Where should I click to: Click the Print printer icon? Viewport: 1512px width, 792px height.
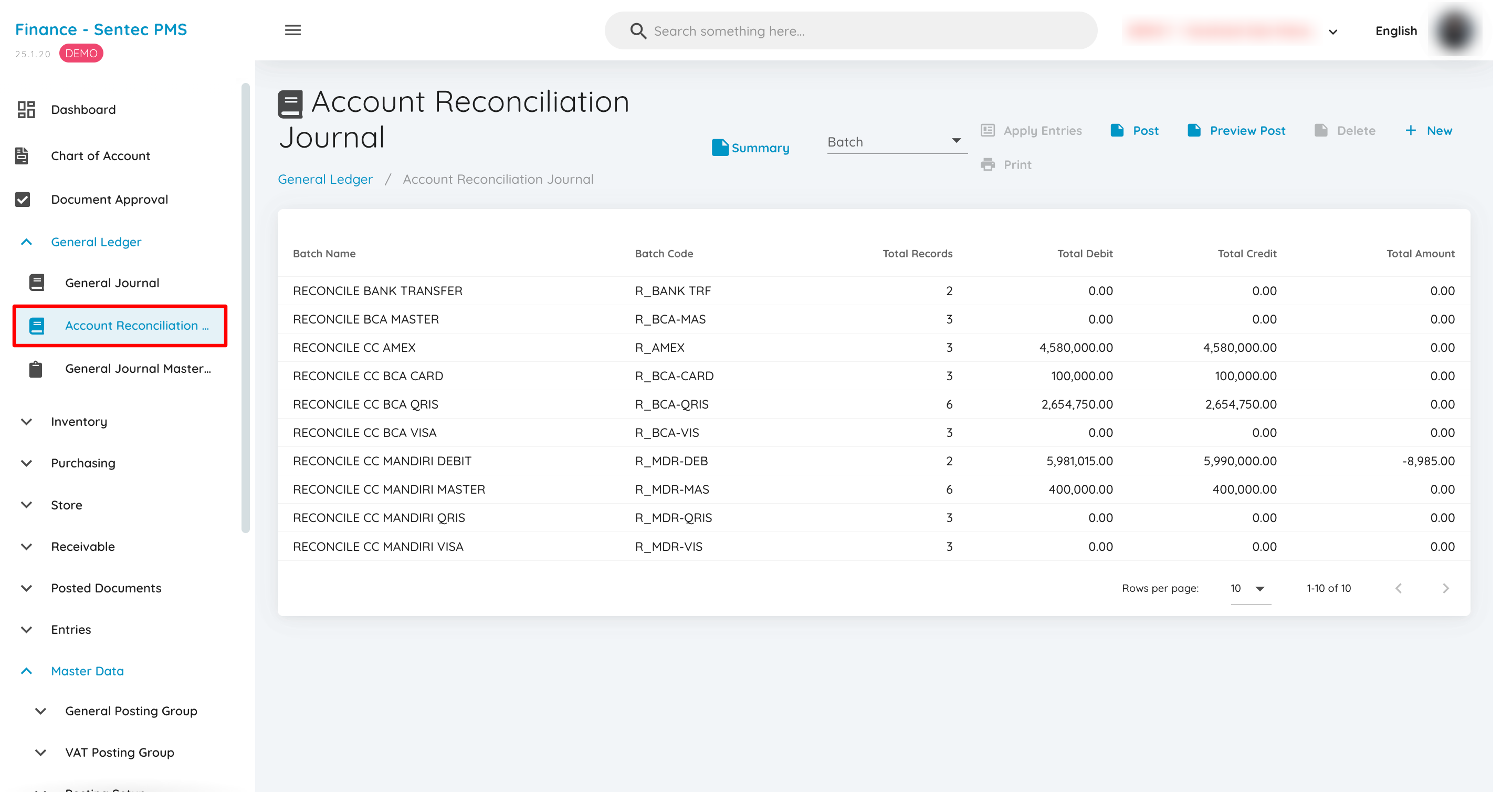[987, 164]
